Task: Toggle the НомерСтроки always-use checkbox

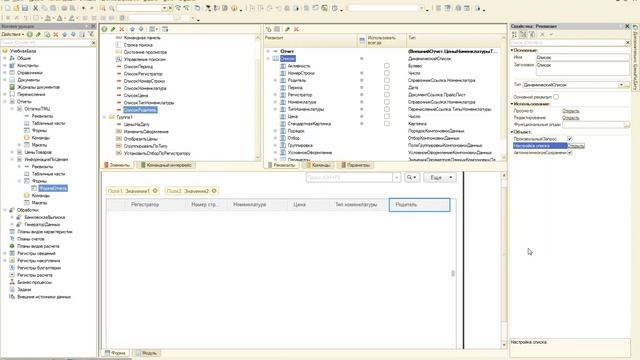Action: click(x=387, y=73)
